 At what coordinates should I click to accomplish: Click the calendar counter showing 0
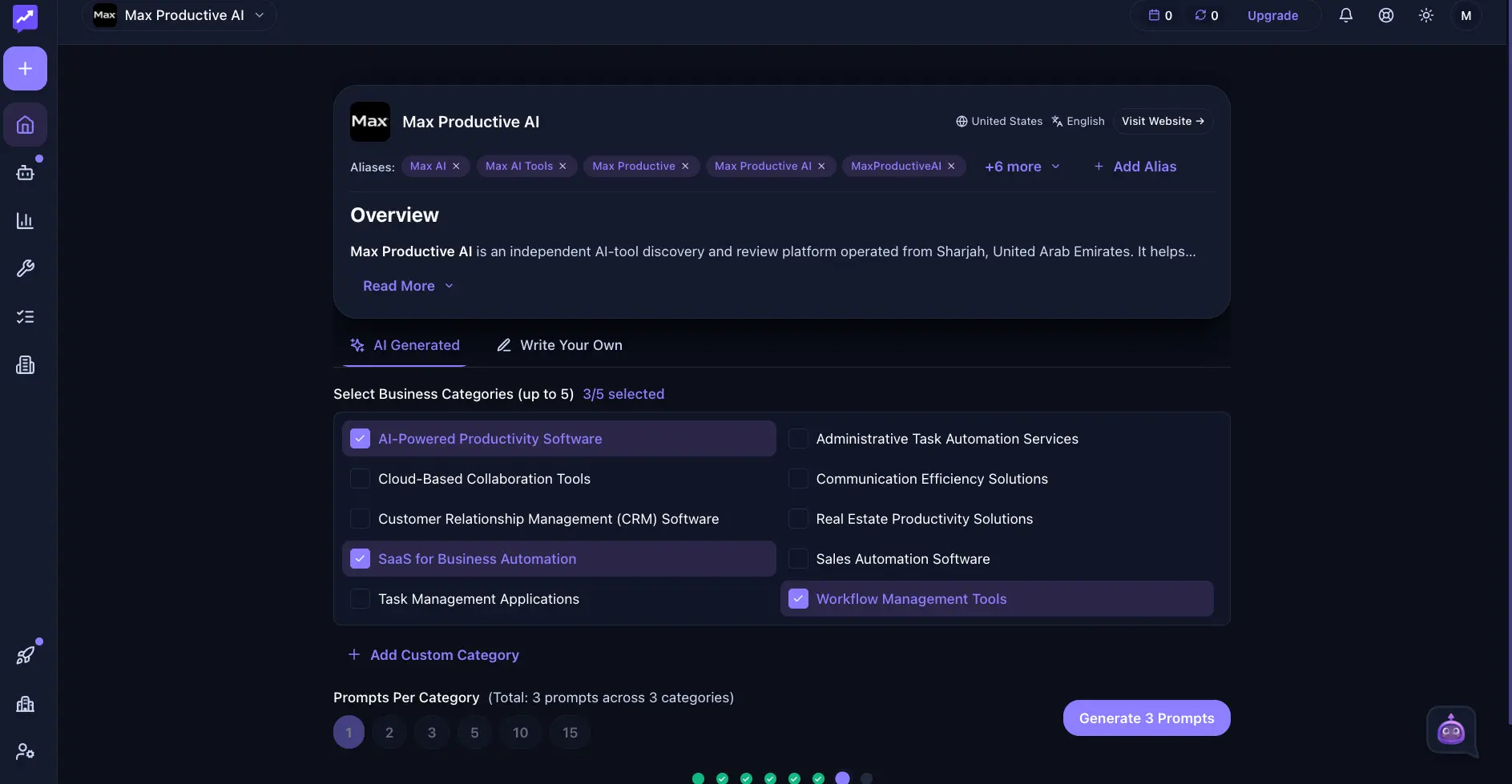tap(1160, 15)
